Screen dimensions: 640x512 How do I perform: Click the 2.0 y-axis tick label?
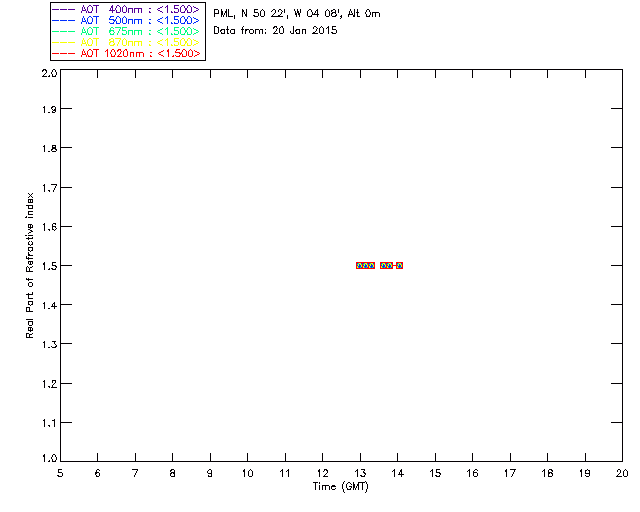[49, 73]
